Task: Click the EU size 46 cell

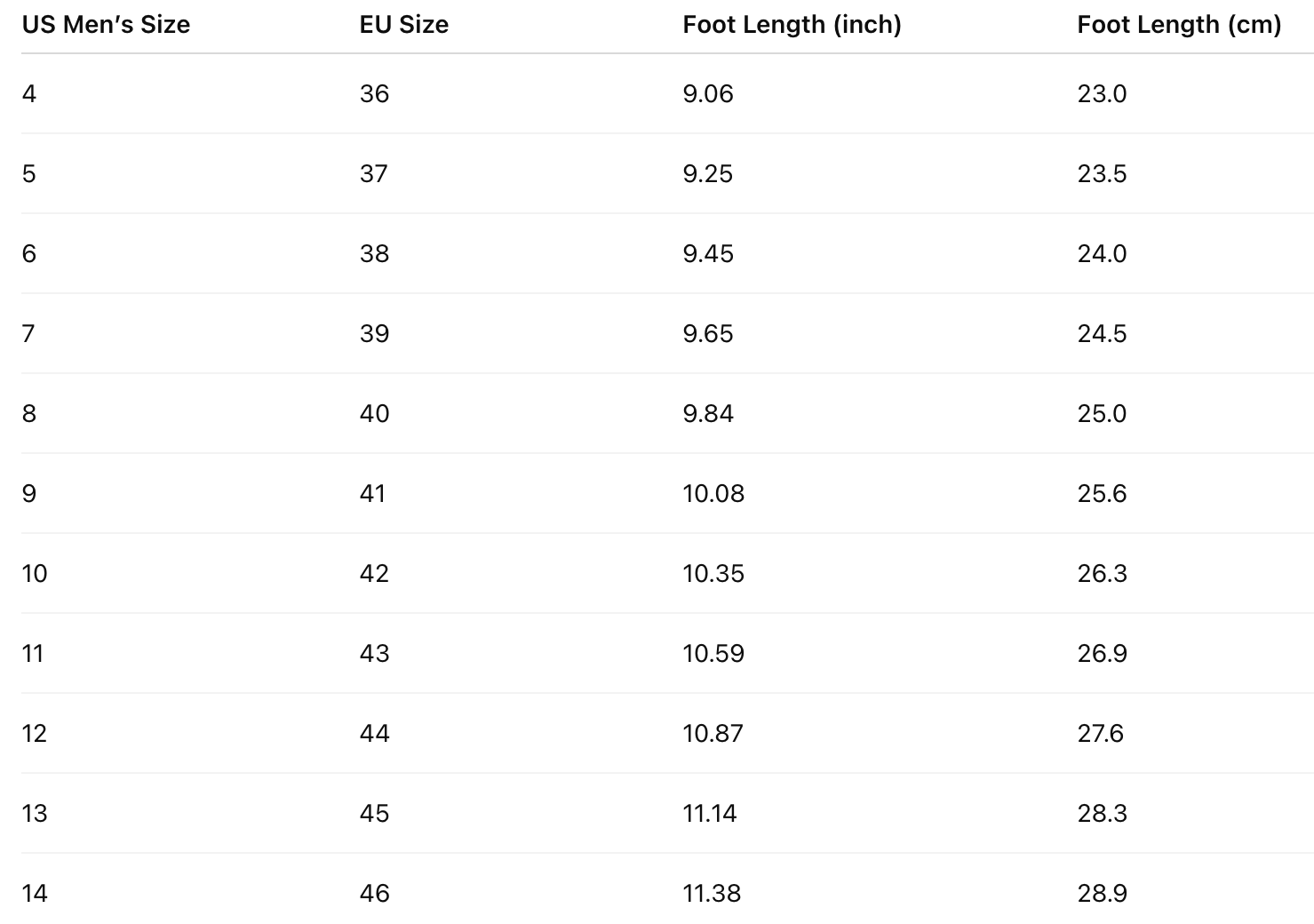Action: pos(374,894)
